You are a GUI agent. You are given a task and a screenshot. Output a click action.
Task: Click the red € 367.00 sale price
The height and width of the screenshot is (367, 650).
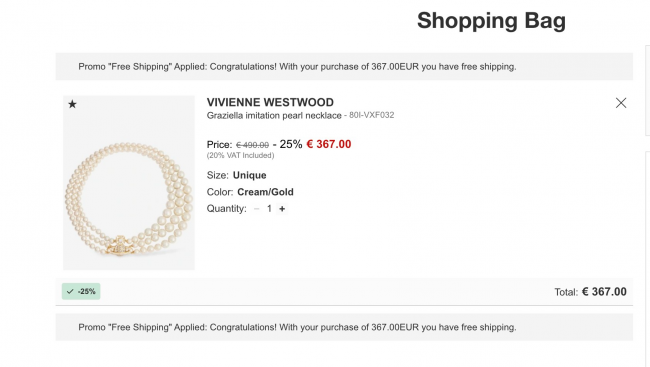pos(329,144)
